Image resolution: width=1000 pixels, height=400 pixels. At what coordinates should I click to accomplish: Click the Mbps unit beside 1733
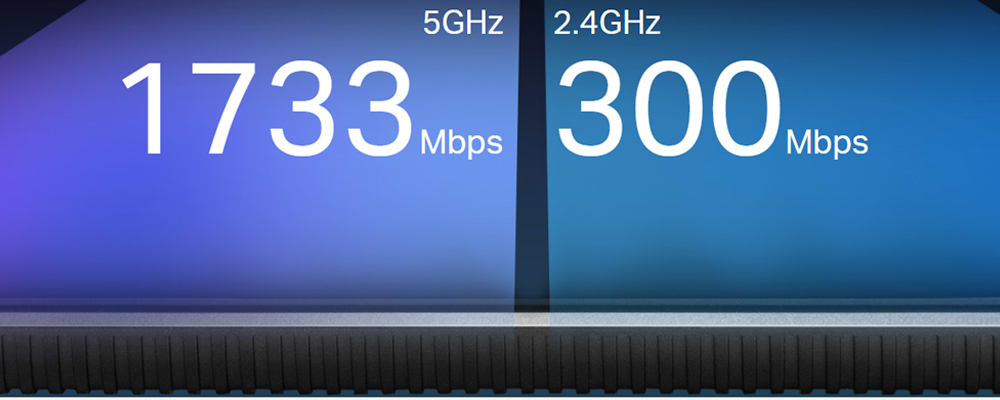tap(461, 142)
